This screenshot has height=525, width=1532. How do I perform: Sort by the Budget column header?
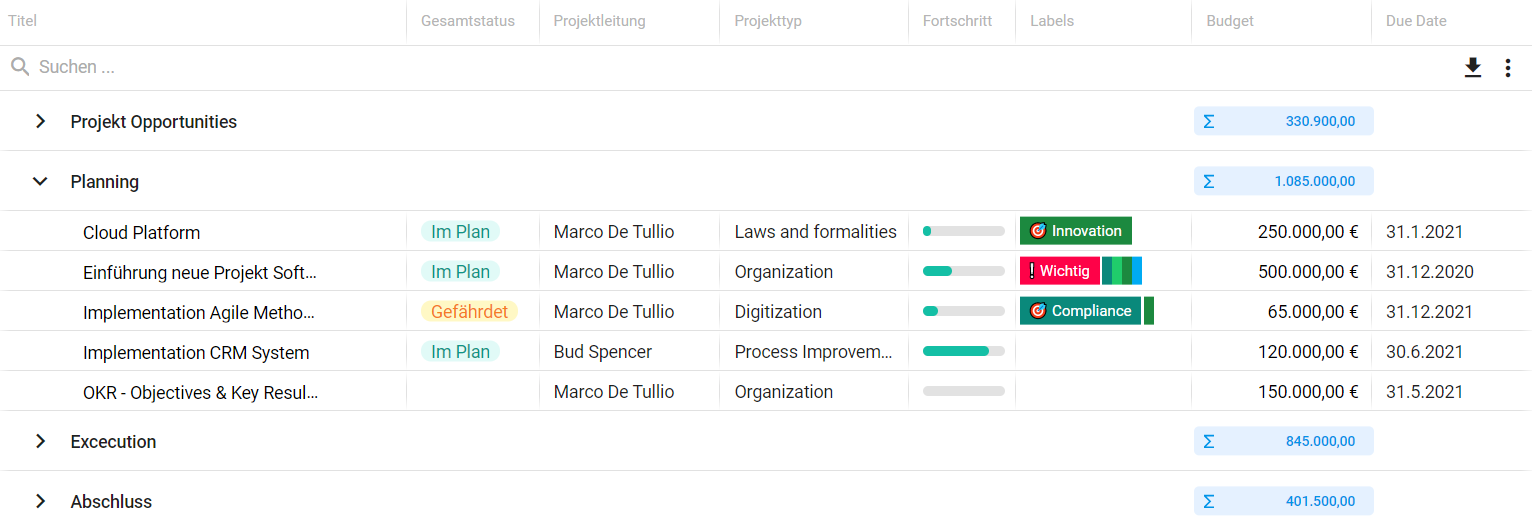[1229, 21]
